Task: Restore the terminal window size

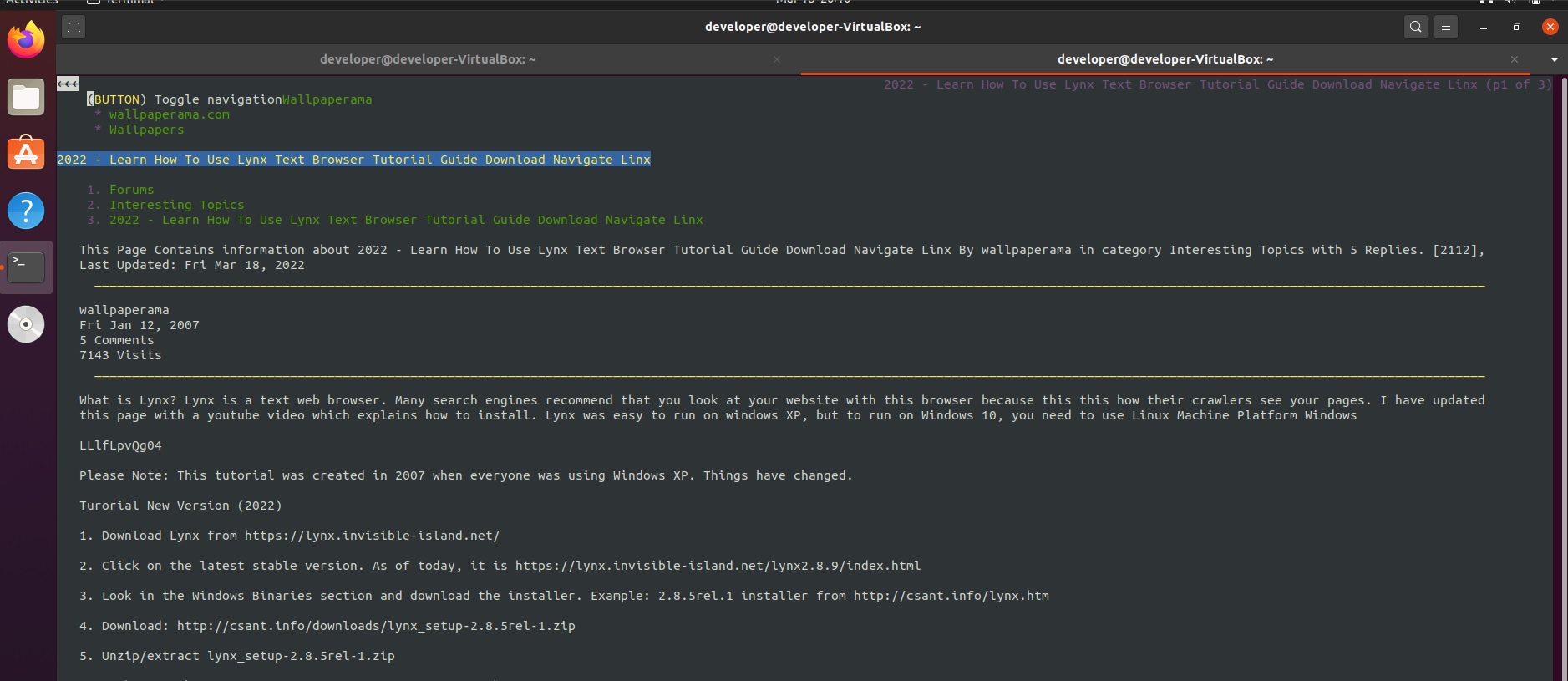Action: pos(1516,27)
